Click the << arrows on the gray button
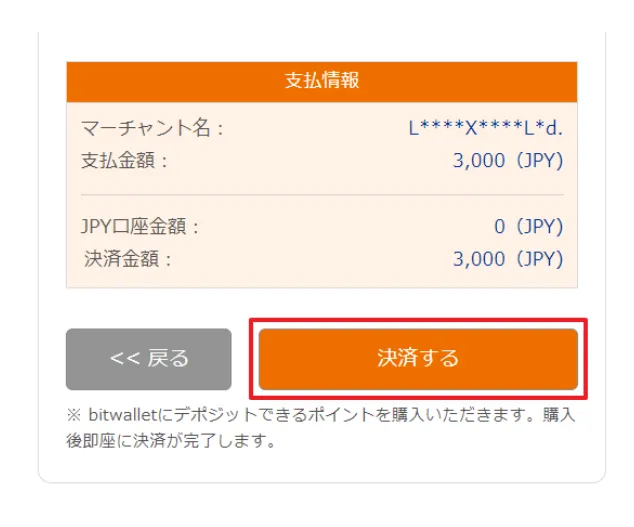 point(124,358)
